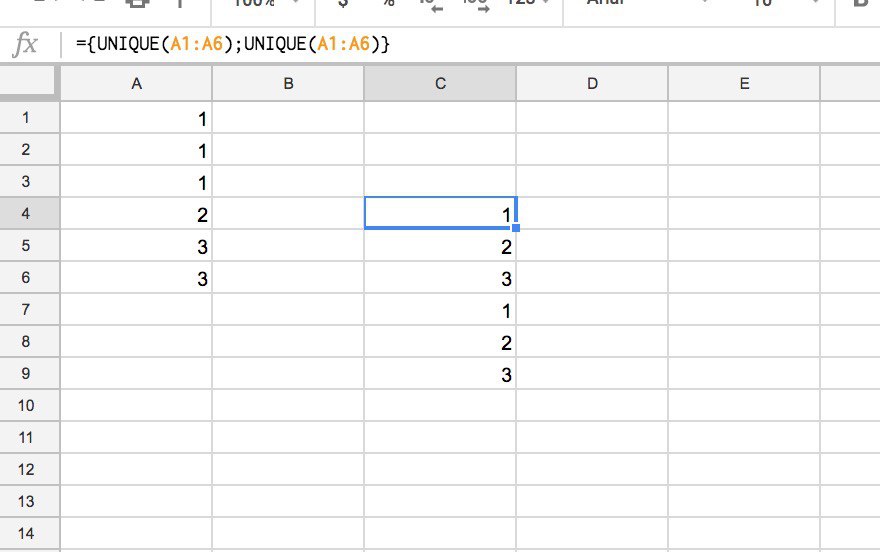Select the row 7 header
This screenshot has height=552, width=880.
point(26,310)
